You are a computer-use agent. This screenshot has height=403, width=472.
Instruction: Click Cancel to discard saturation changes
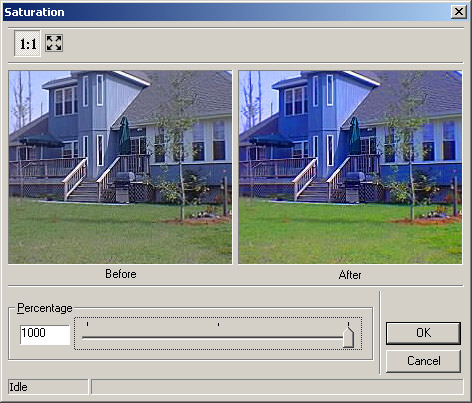coord(423,361)
